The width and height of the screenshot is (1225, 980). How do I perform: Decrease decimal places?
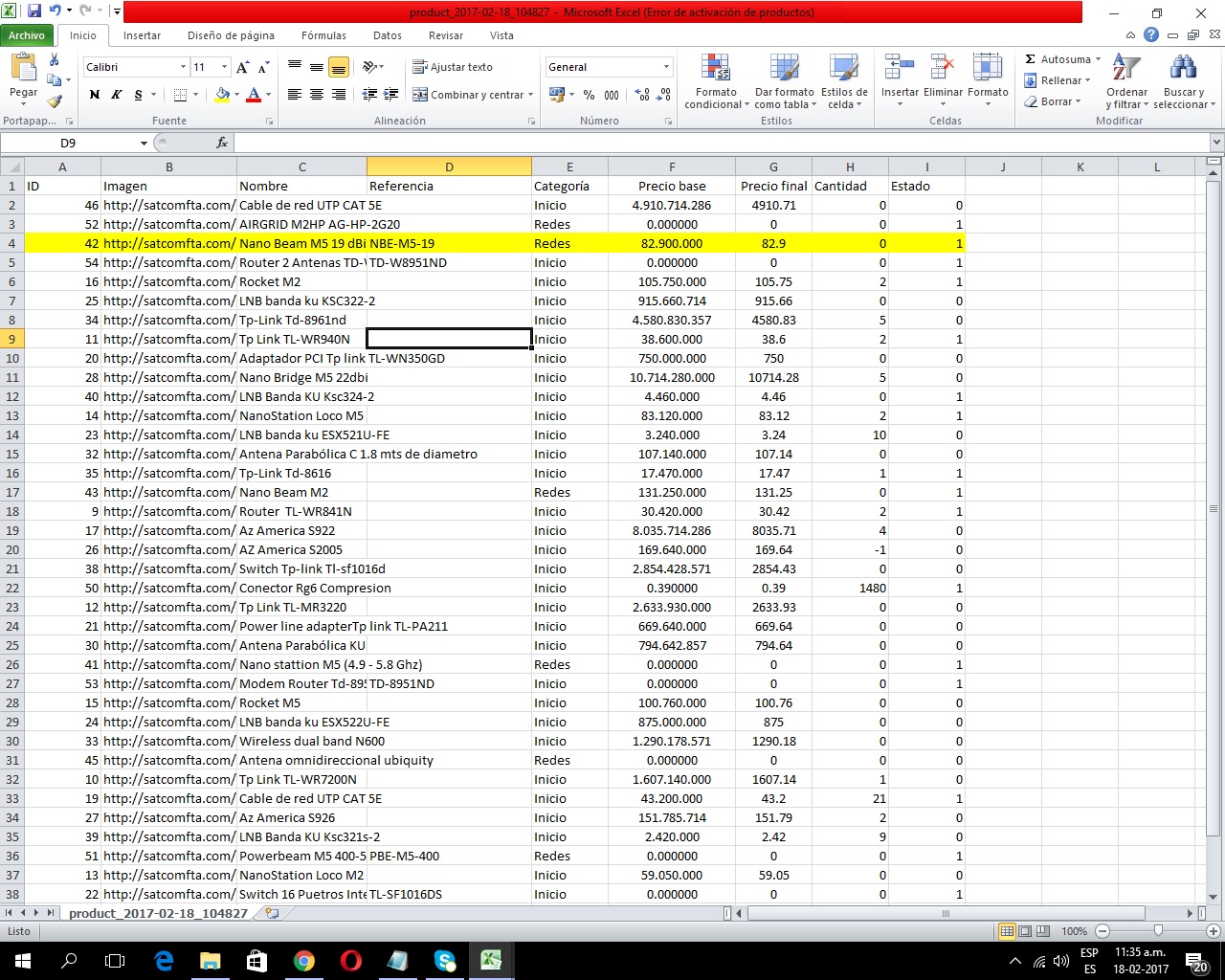(663, 95)
